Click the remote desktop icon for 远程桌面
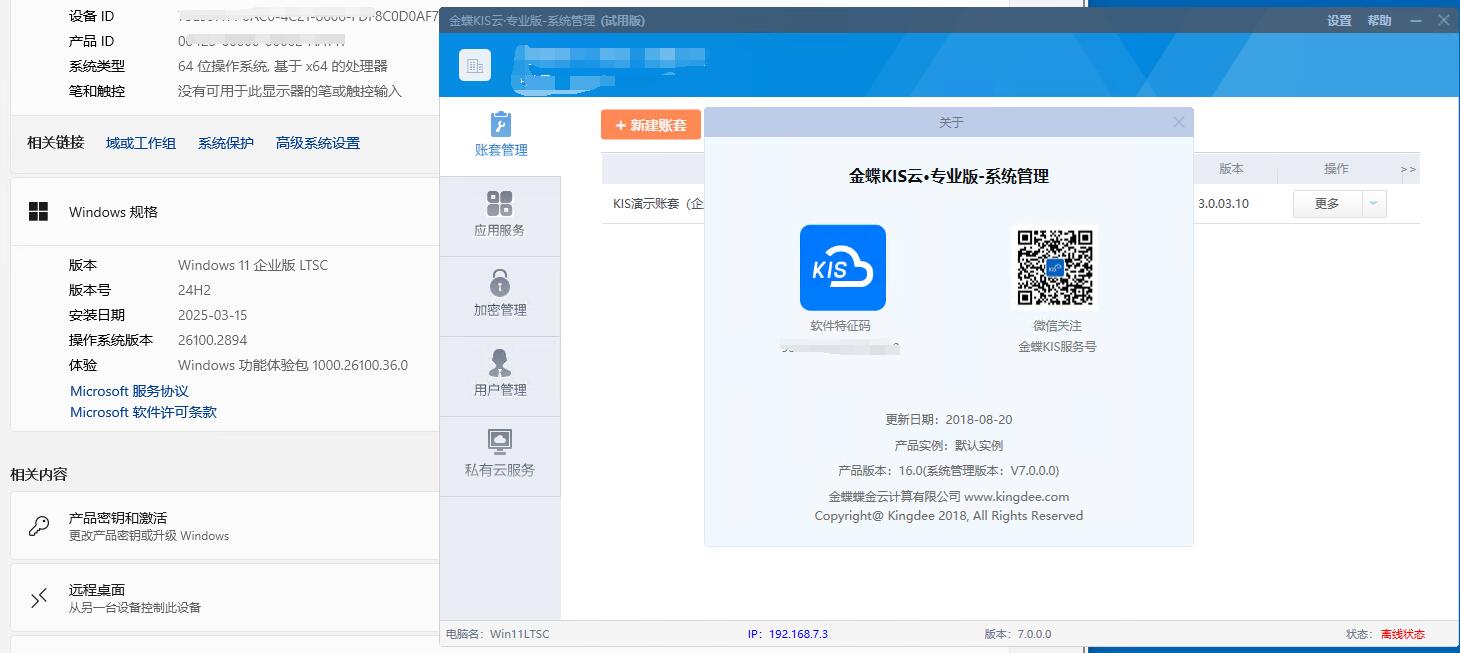Screen dimensions: 1460x653 39,598
